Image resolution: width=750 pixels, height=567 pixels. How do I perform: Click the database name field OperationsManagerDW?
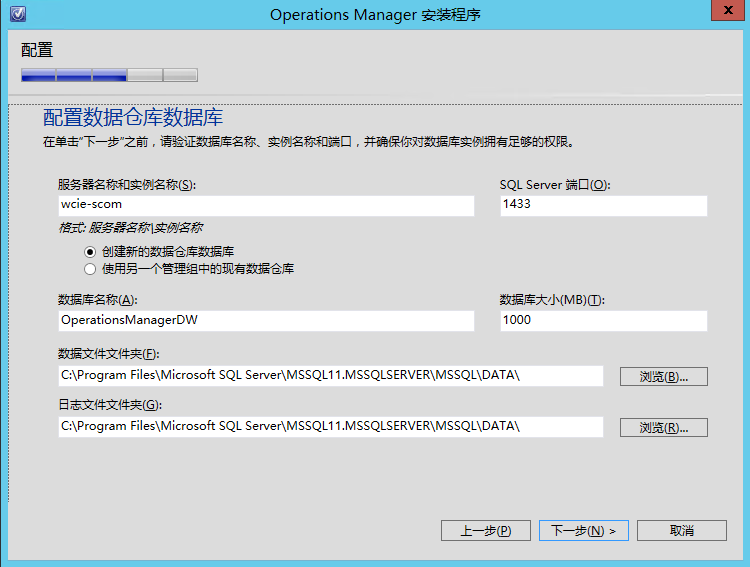tap(266, 321)
